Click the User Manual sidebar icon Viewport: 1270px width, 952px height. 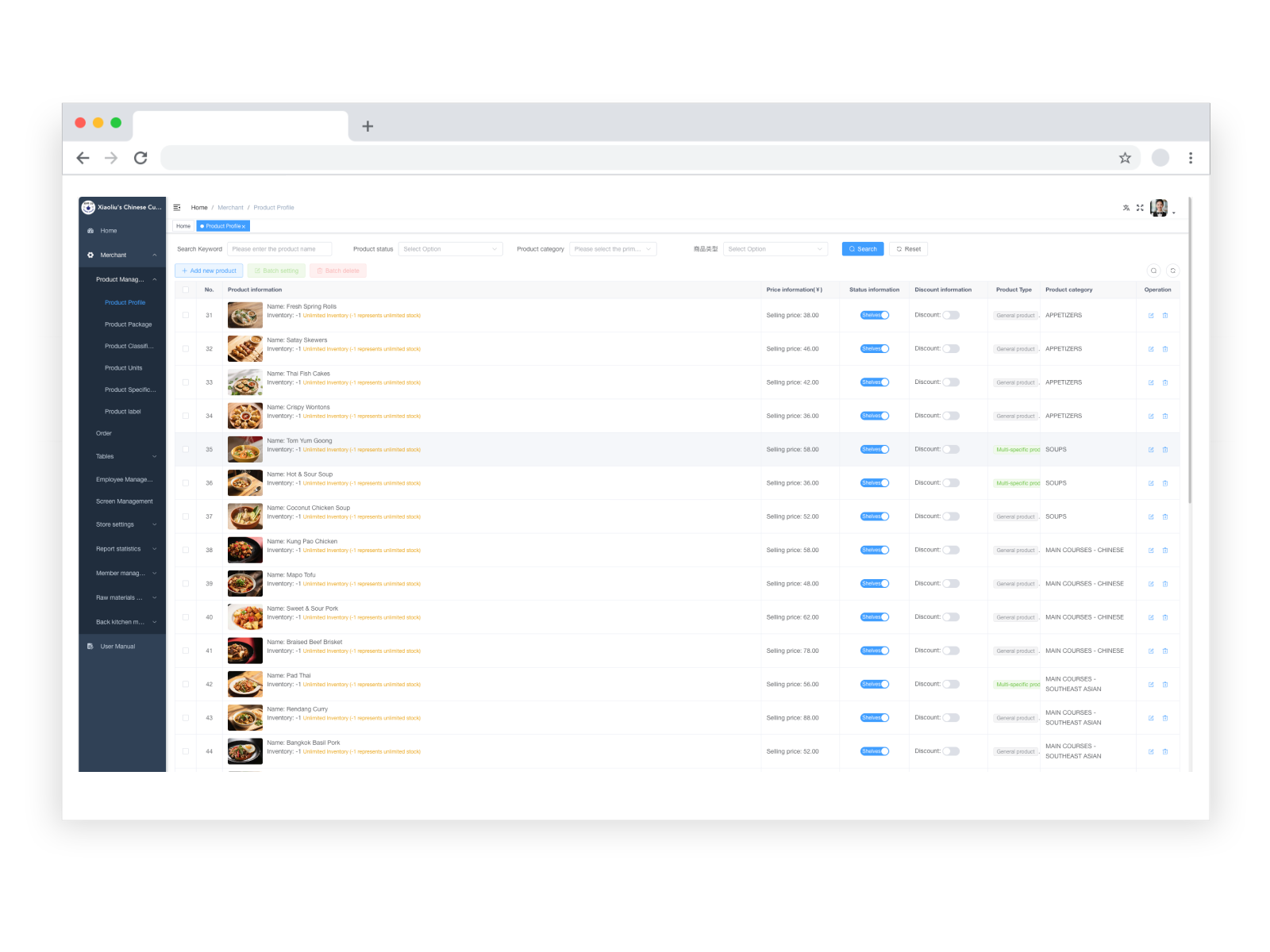pyautogui.click(x=90, y=646)
